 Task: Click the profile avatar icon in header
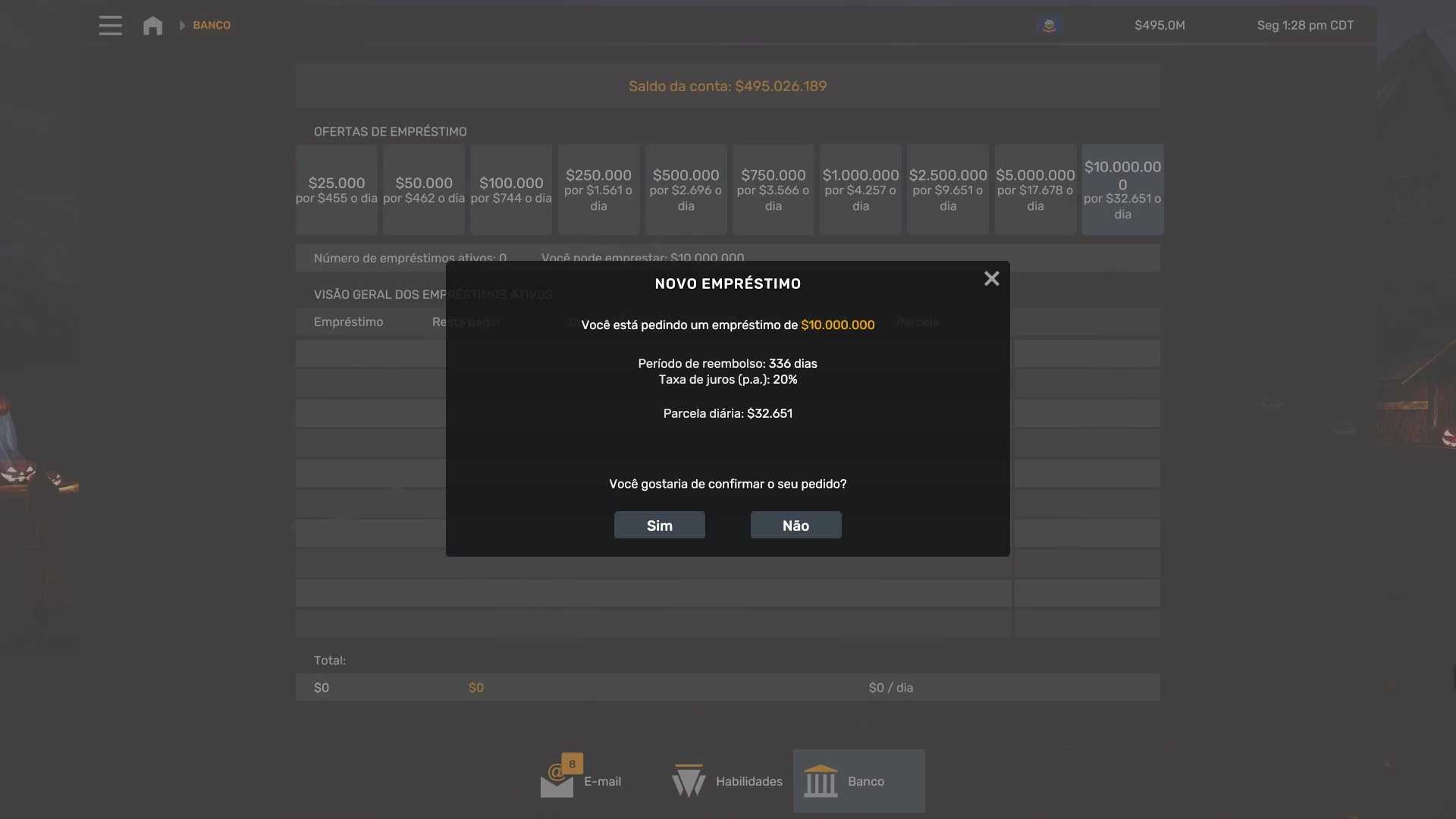coord(1049,25)
